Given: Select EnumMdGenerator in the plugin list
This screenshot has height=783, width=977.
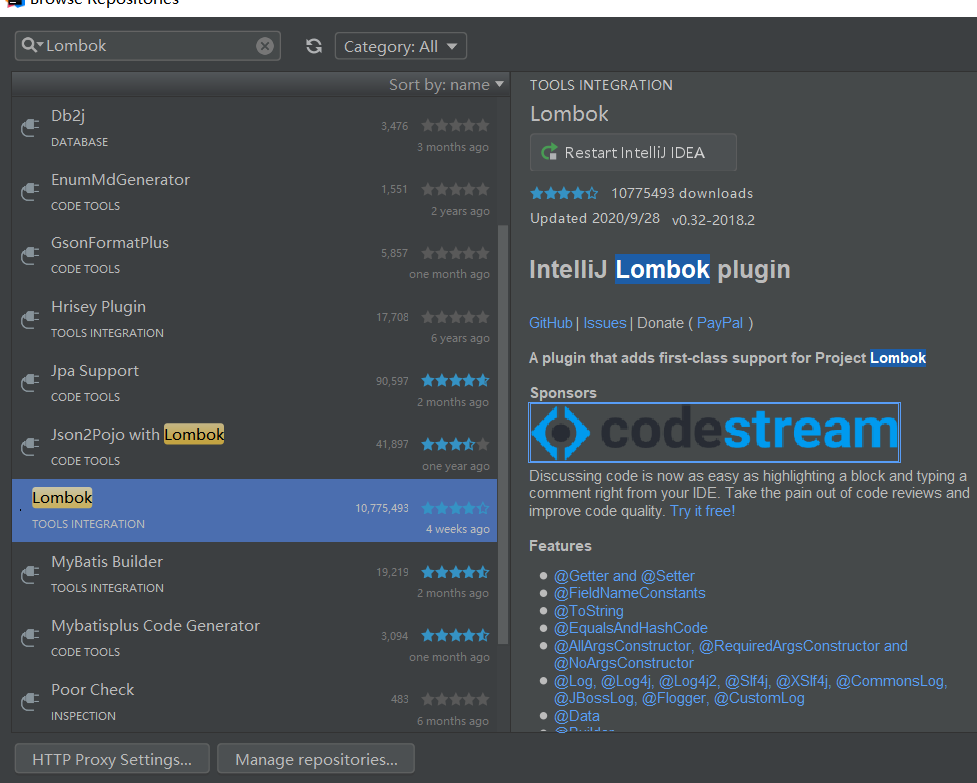Looking at the screenshot, I should click(254, 192).
